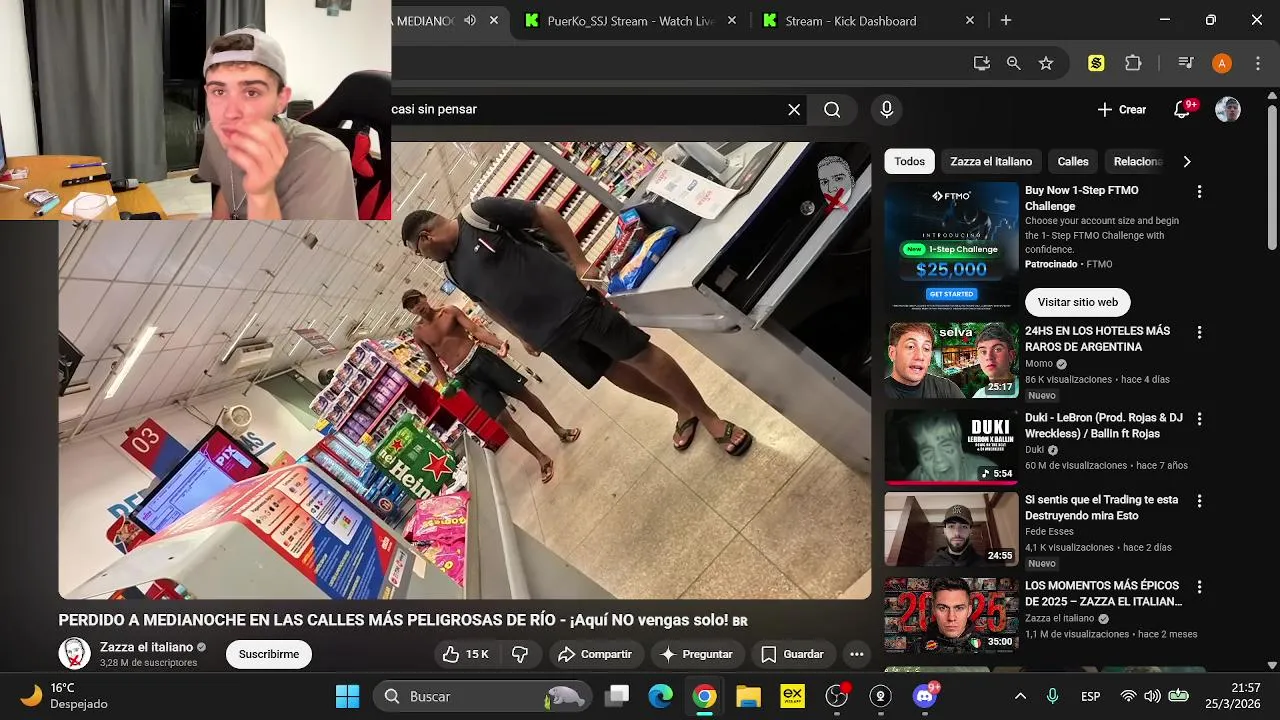Open the ESP language selector
Screen dimensions: 1280x720
click(x=1090, y=696)
